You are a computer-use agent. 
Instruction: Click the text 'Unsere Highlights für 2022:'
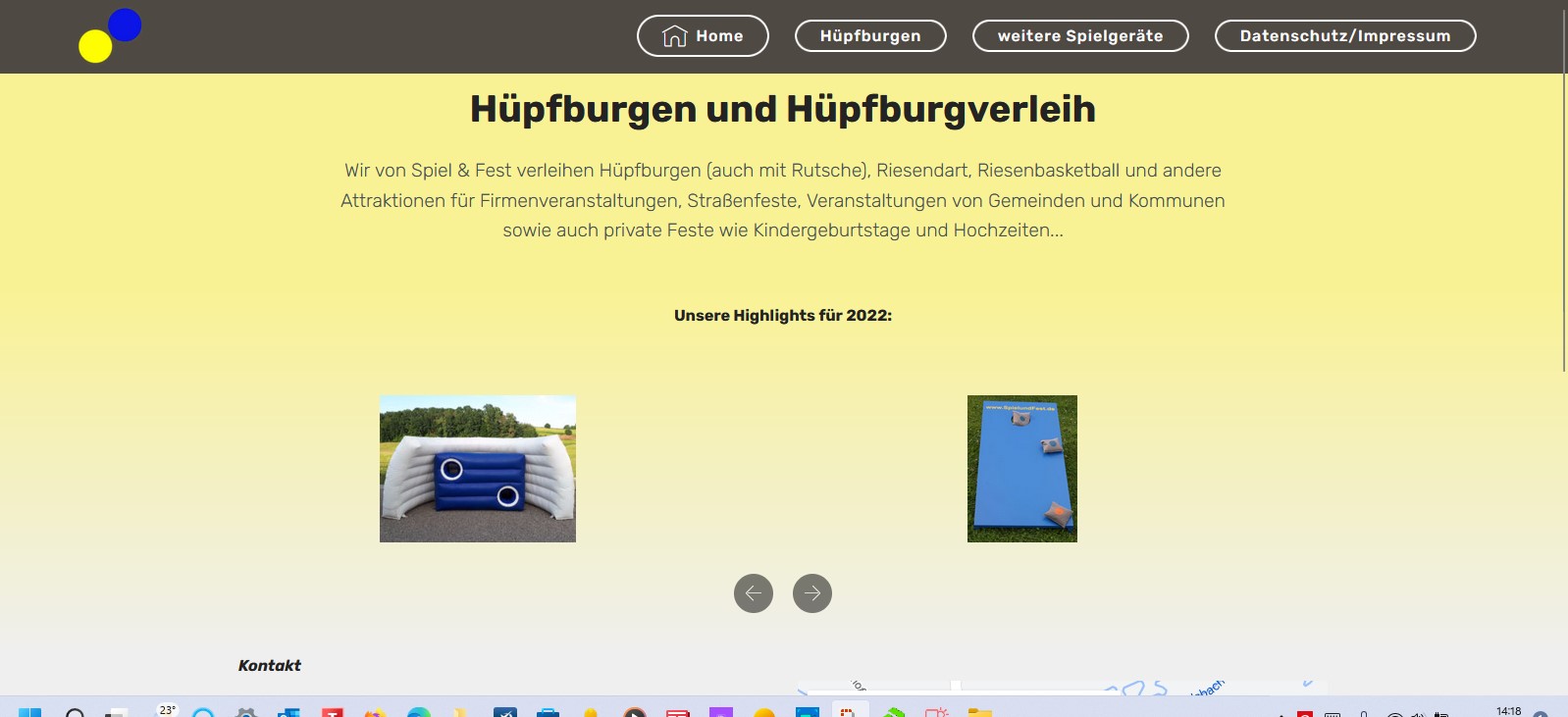(783, 316)
